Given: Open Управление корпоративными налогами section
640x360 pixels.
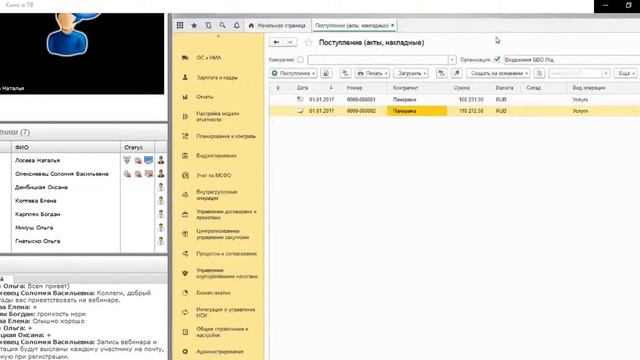Looking at the screenshot, I should (x=227, y=273).
